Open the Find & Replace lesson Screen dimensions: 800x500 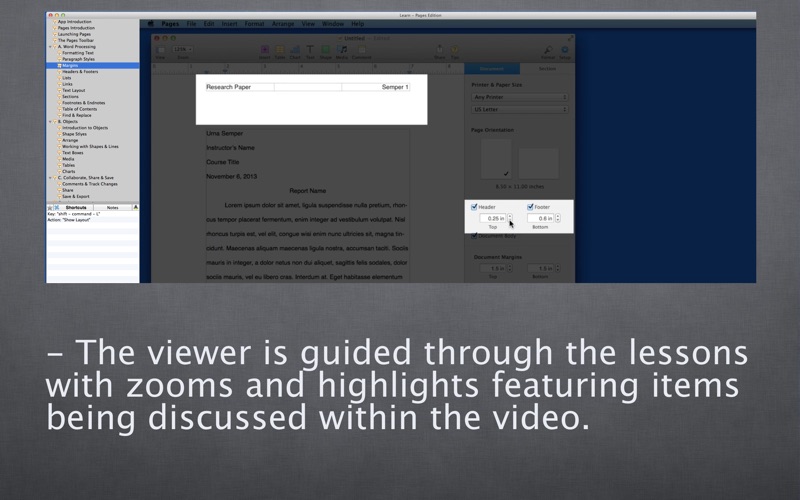[x=77, y=115]
